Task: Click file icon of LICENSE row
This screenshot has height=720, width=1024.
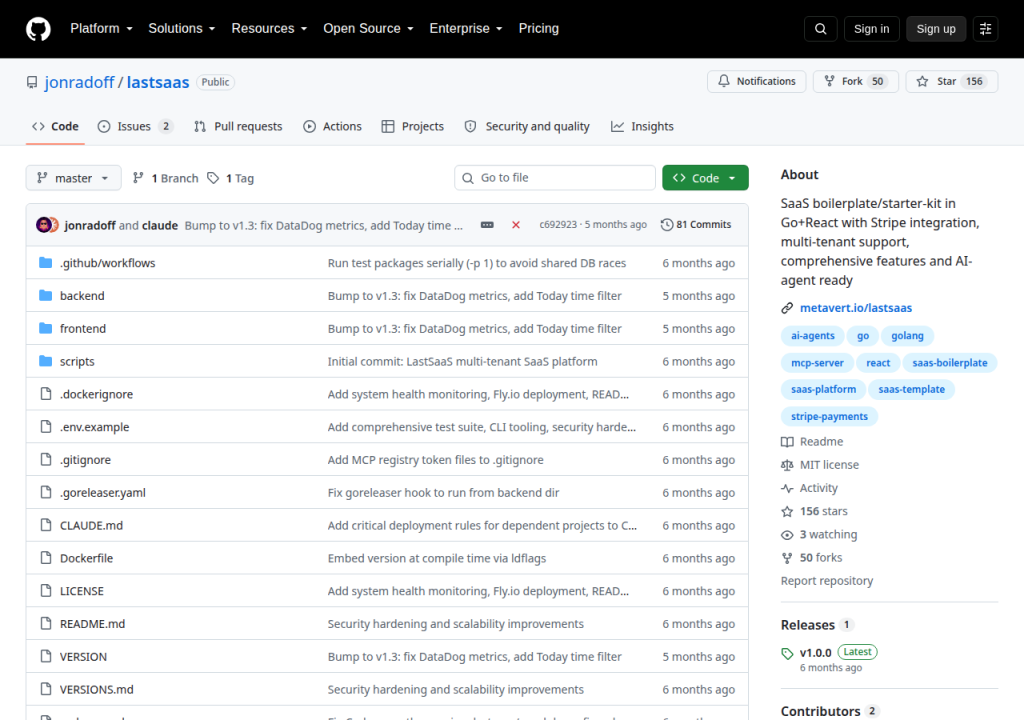Action: [46, 590]
